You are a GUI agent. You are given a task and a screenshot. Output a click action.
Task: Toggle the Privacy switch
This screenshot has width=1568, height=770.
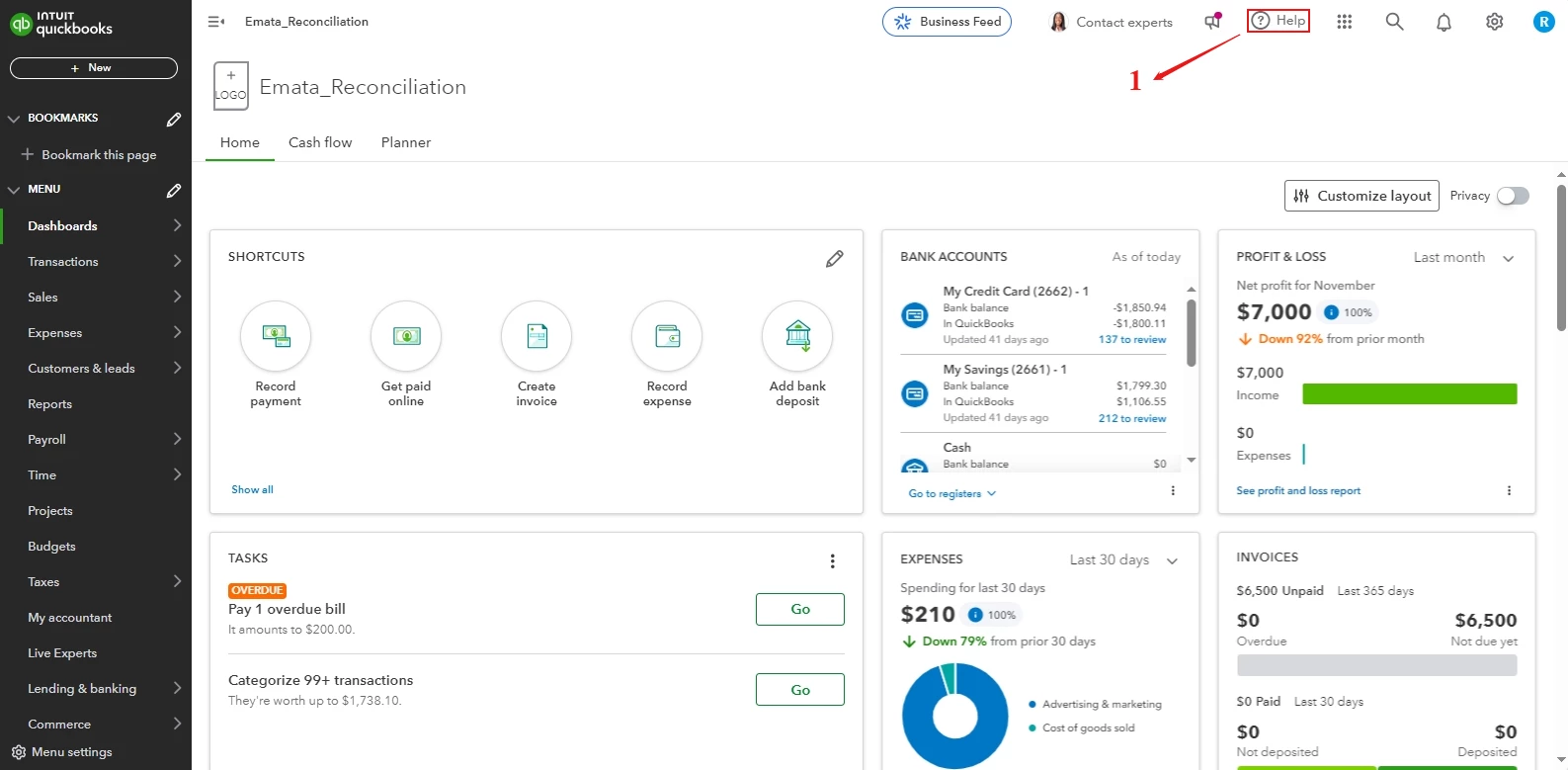coord(1513,196)
